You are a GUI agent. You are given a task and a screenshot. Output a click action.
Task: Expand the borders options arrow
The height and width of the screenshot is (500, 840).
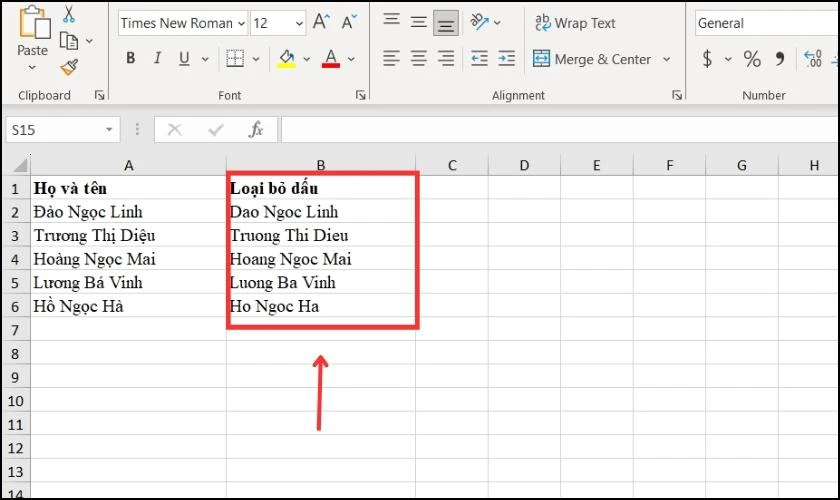256,59
